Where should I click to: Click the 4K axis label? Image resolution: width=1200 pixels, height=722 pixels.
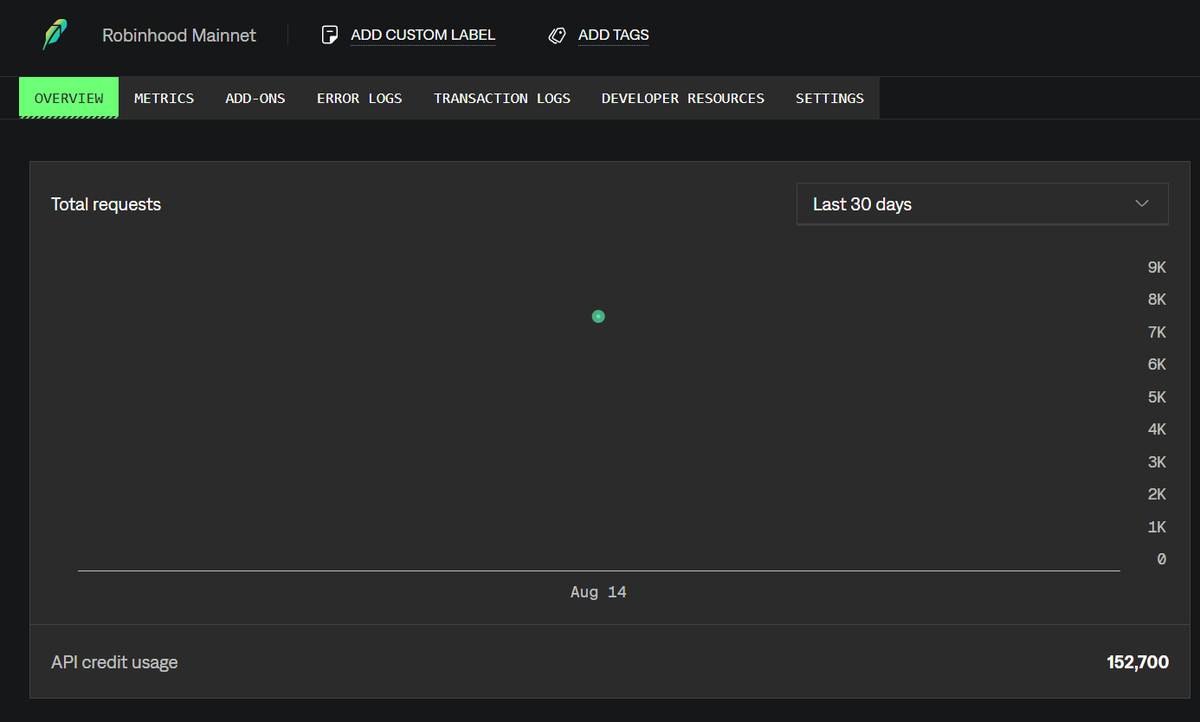tap(1157, 430)
